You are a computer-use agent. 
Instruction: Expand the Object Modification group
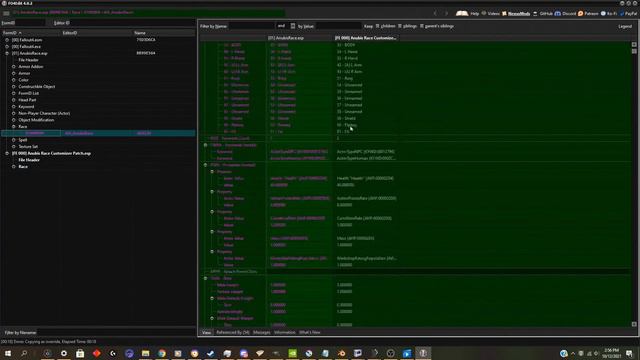13,120
